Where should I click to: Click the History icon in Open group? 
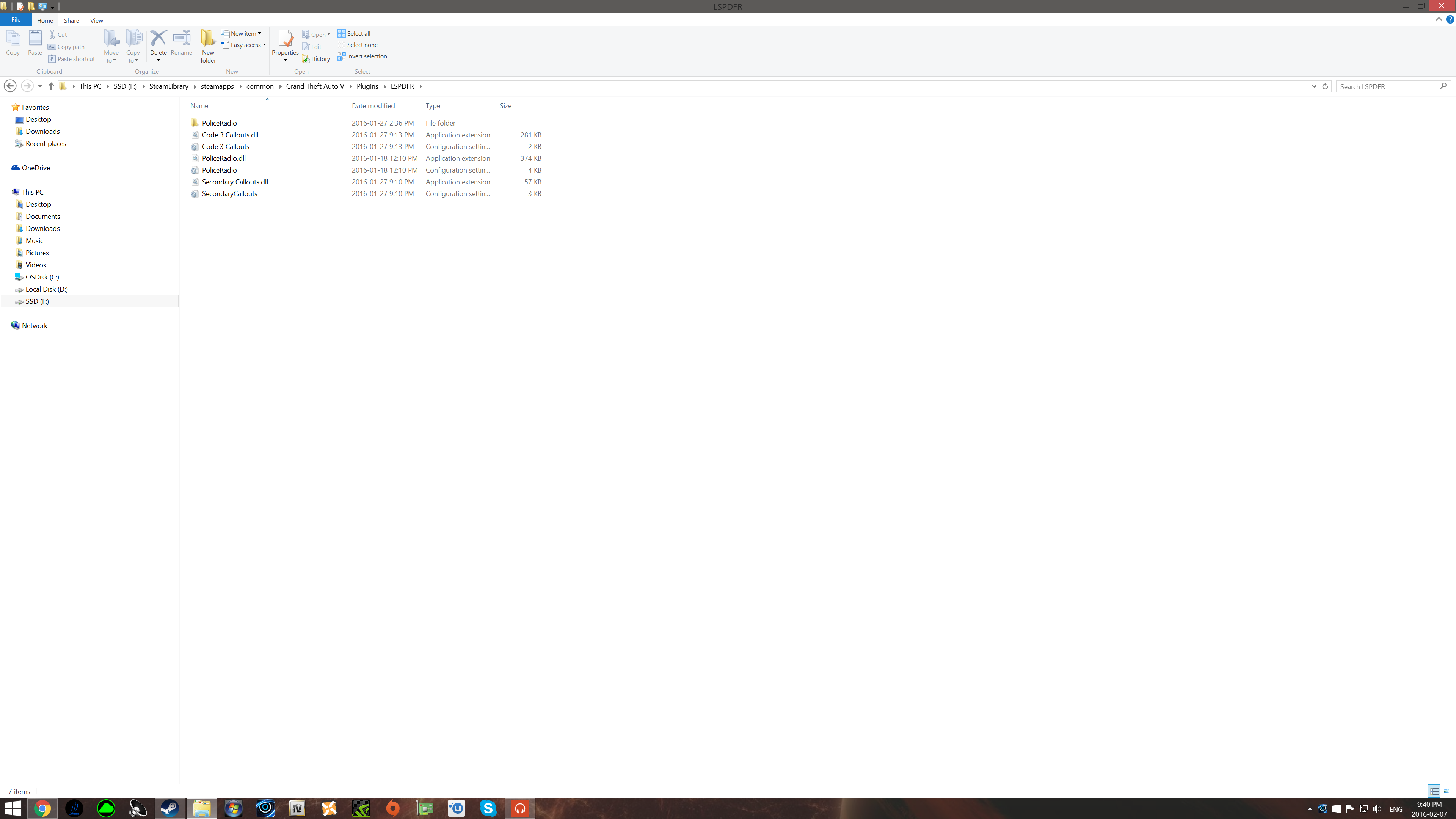(316, 59)
